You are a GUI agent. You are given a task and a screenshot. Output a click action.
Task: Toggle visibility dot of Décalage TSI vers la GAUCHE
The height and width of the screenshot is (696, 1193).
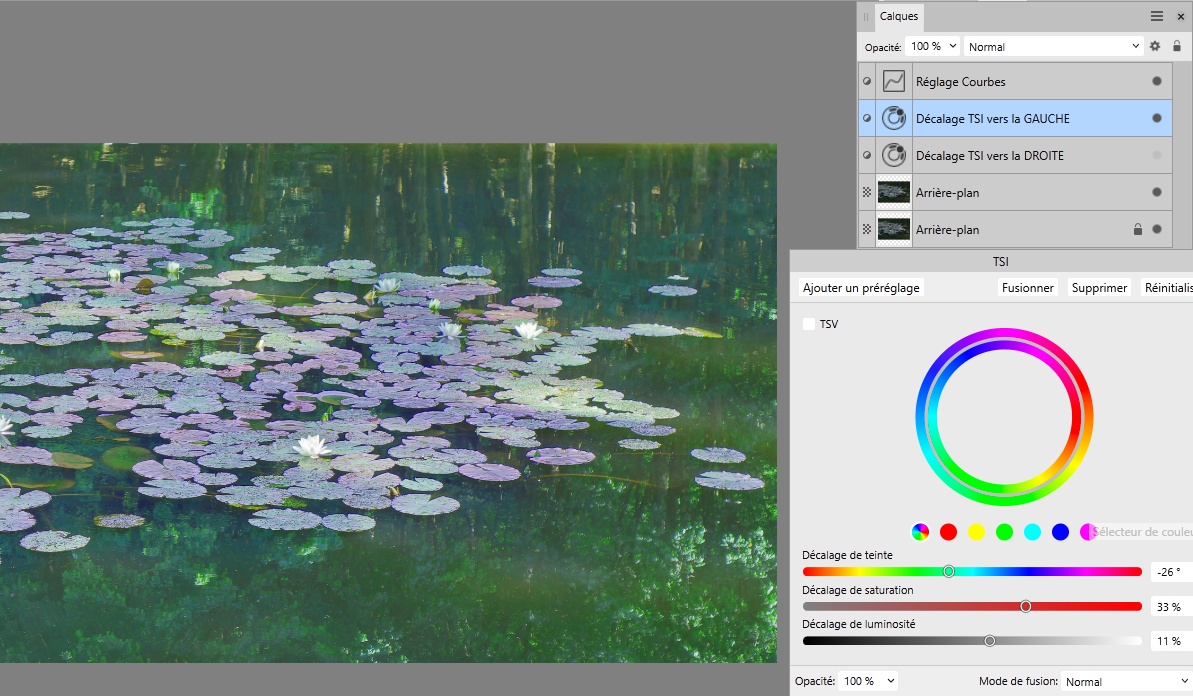coord(1157,118)
